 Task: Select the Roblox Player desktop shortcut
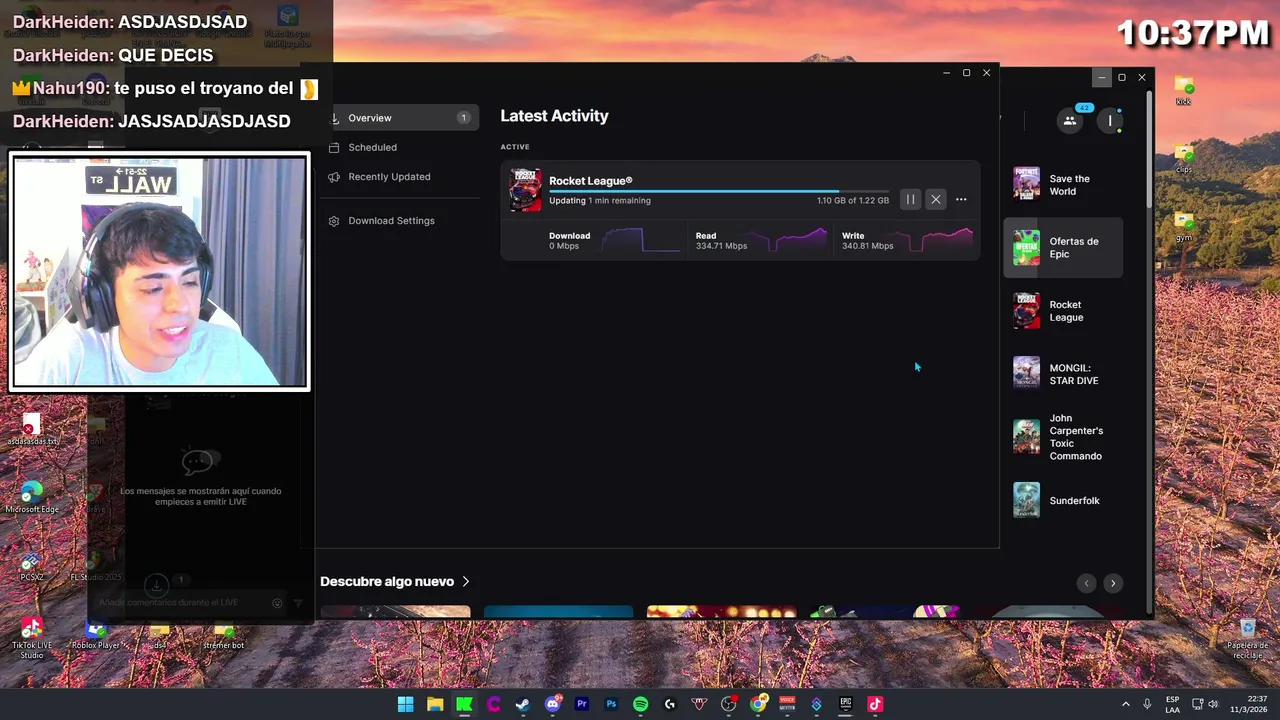click(x=95, y=635)
